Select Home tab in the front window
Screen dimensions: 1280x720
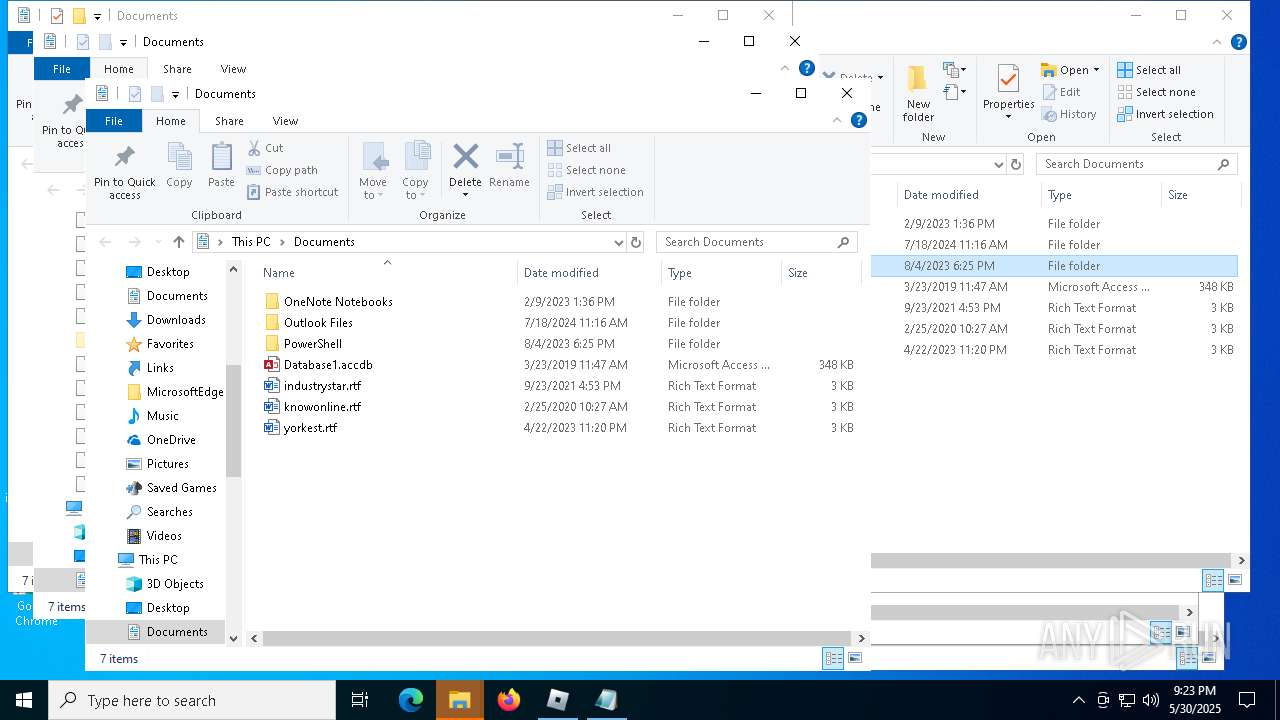pyautogui.click(x=170, y=120)
